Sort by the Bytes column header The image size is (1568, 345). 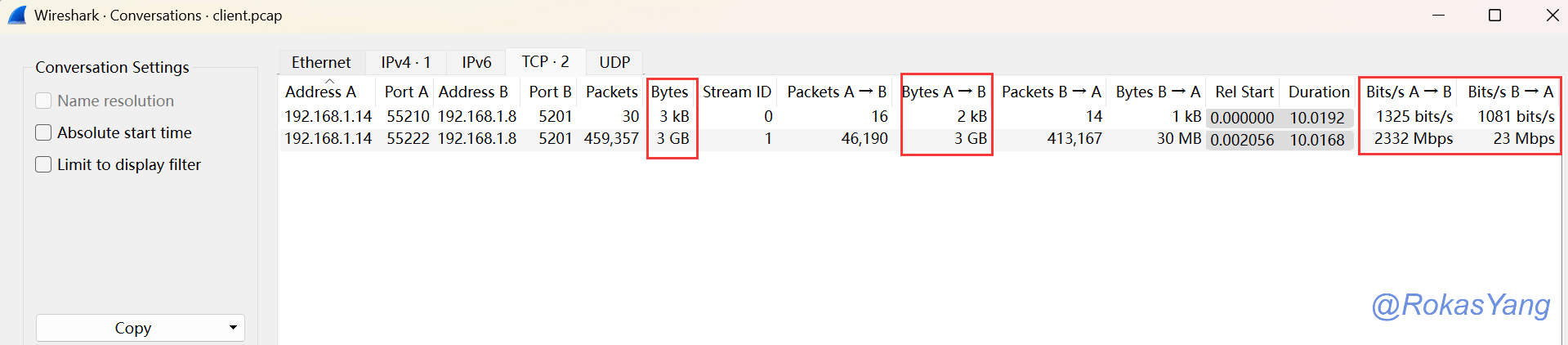pyautogui.click(x=669, y=92)
